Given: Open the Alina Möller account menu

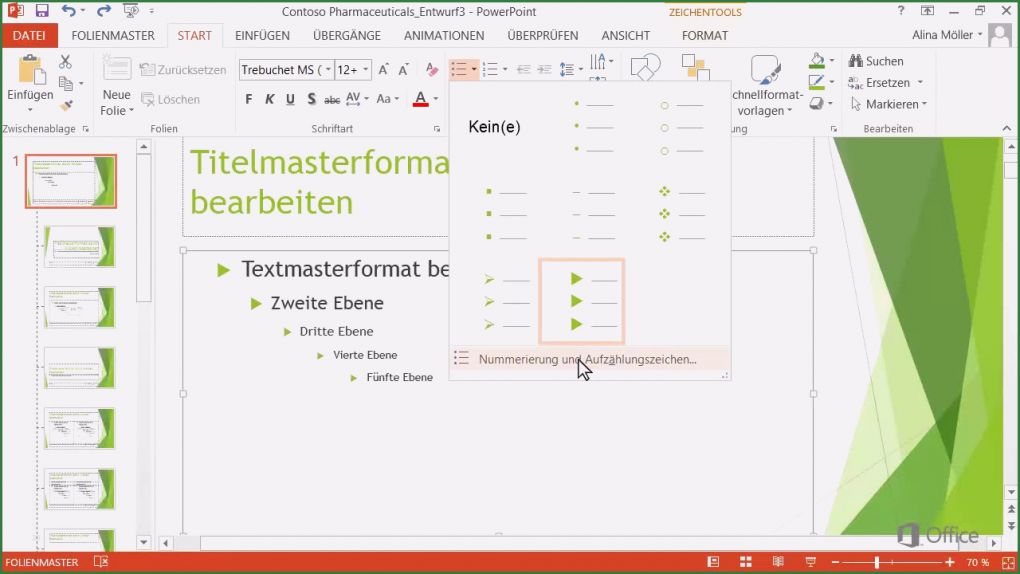Looking at the screenshot, I should coord(946,35).
